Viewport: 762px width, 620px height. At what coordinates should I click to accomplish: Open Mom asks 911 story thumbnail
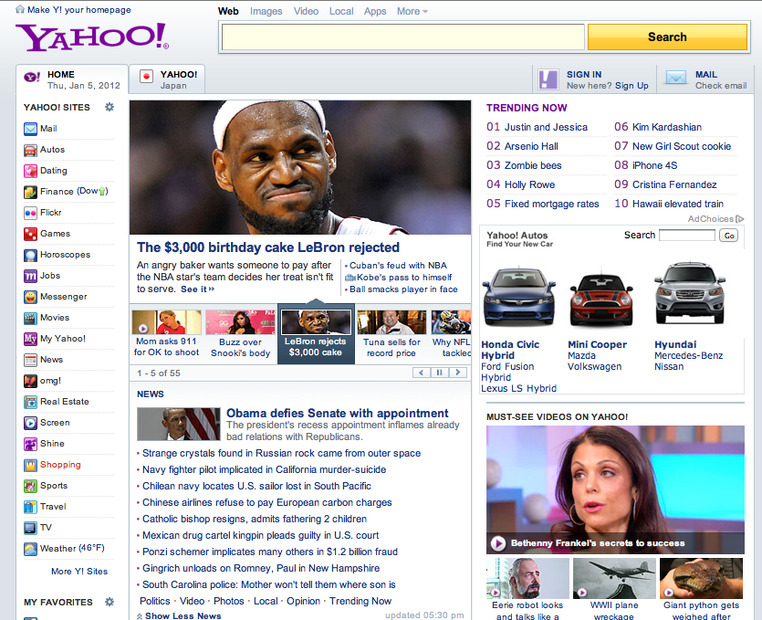click(167, 323)
